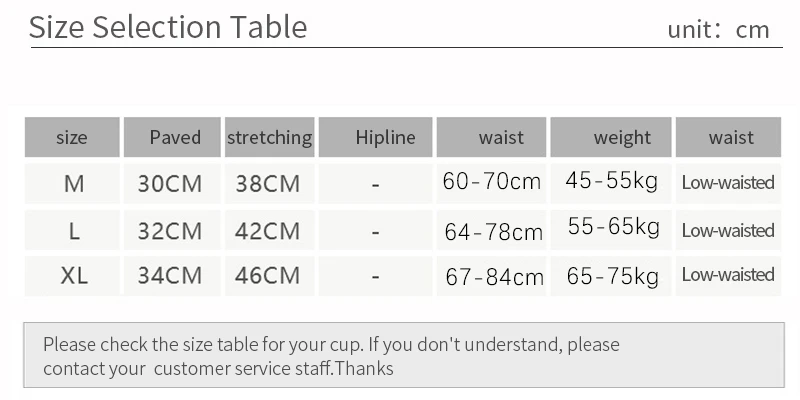
Task: Click the L size cell
Action: tap(73, 231)
